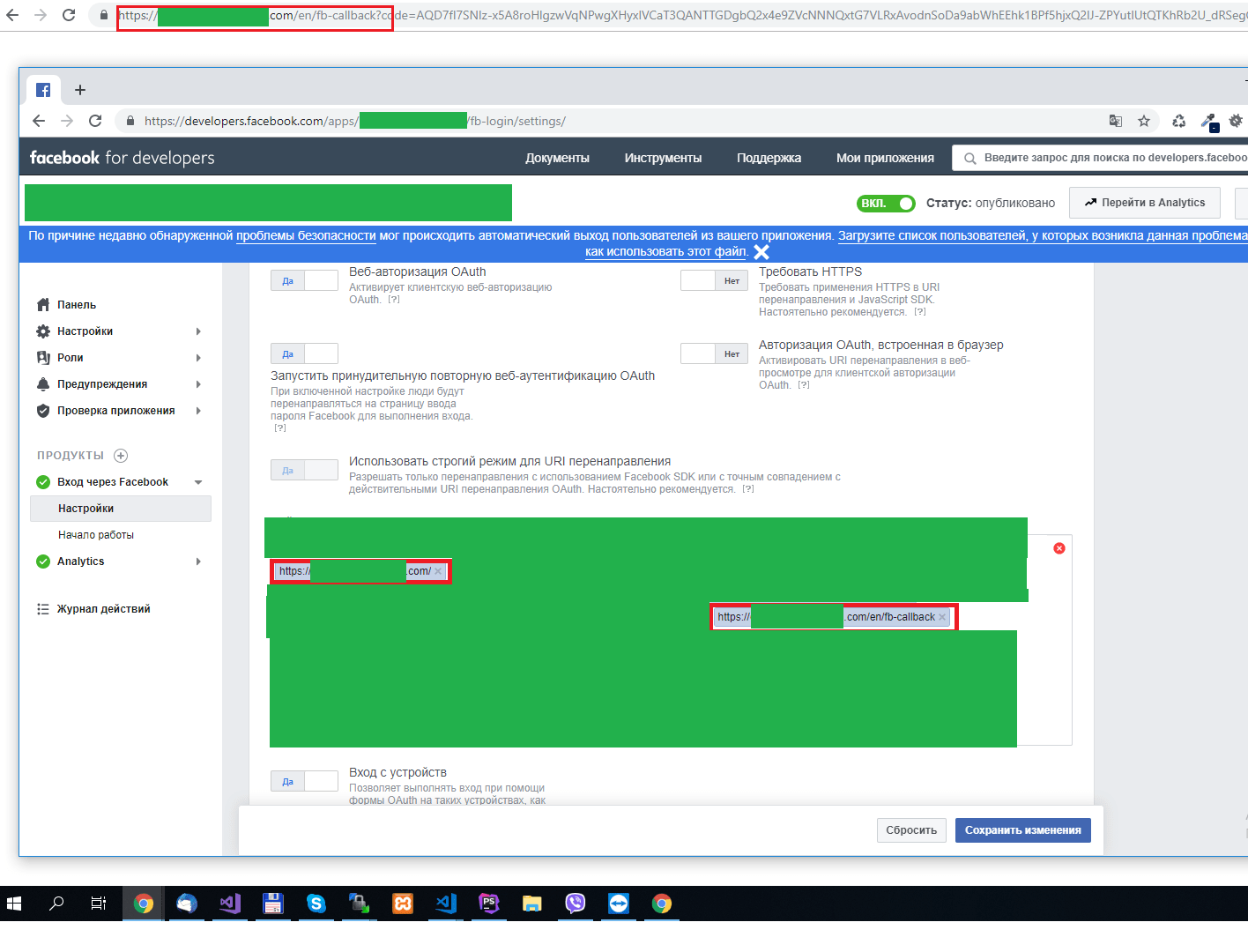Toggle Требовать HTTPS switch

(714, 280)
